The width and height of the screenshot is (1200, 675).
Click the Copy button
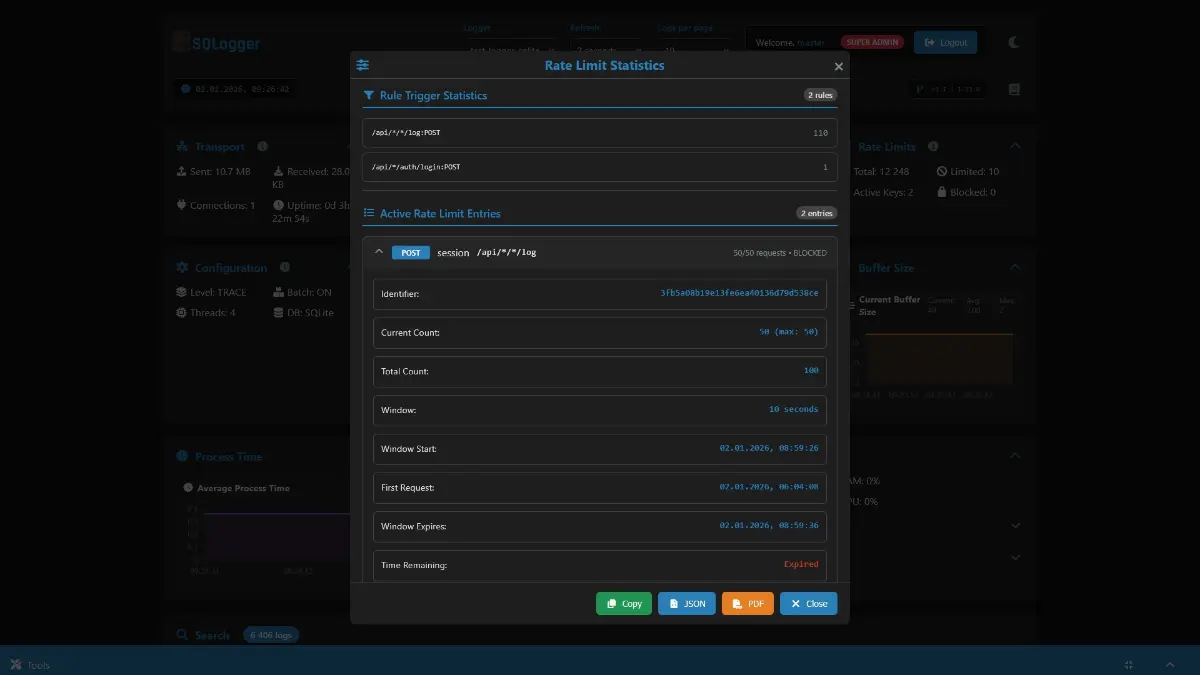coord(624,604)
